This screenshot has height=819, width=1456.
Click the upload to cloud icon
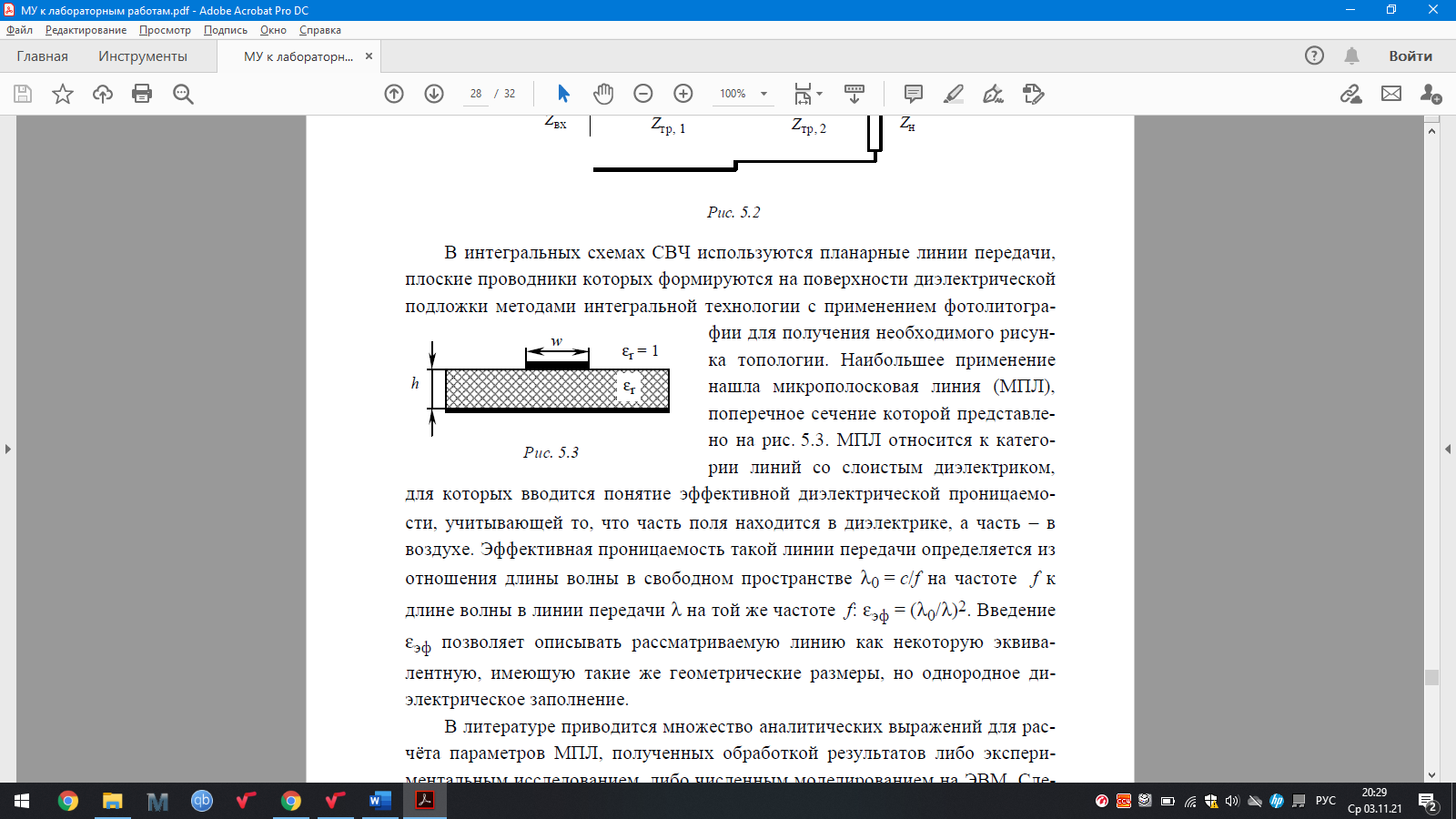(x=103, y=94)
